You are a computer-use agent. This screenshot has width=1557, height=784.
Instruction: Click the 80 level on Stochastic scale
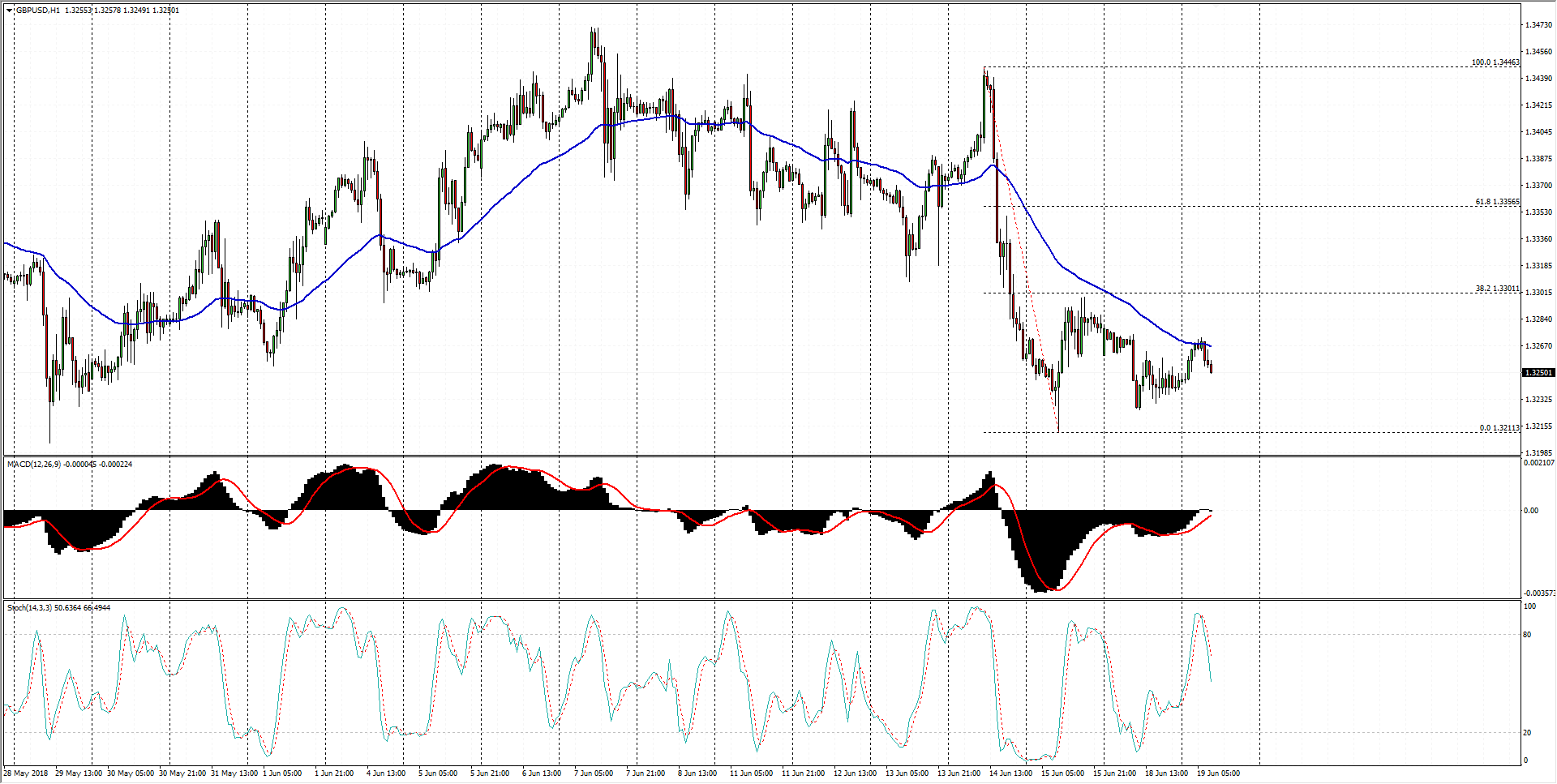[1527, 635]
